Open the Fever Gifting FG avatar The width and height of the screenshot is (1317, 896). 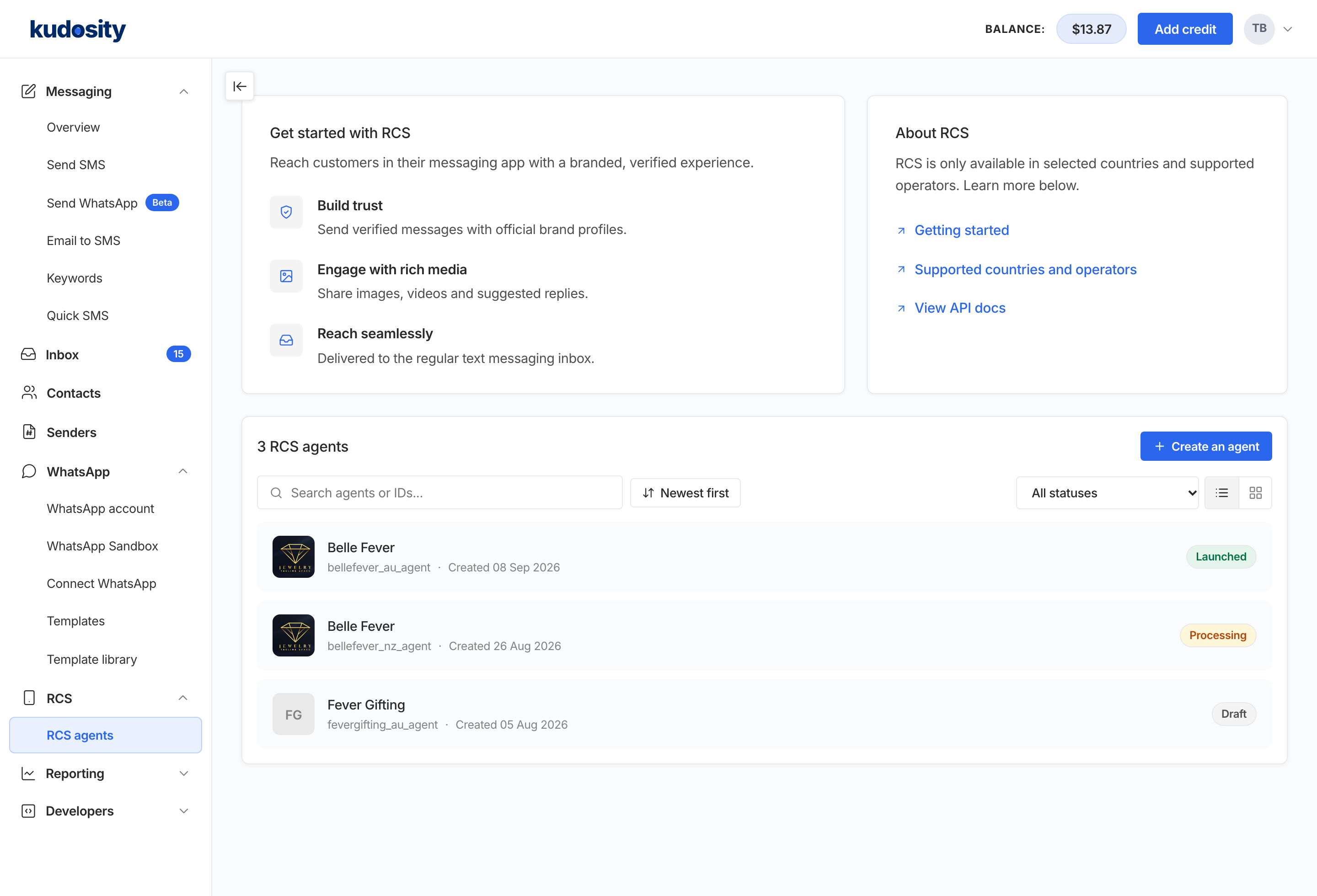point(294,714)
